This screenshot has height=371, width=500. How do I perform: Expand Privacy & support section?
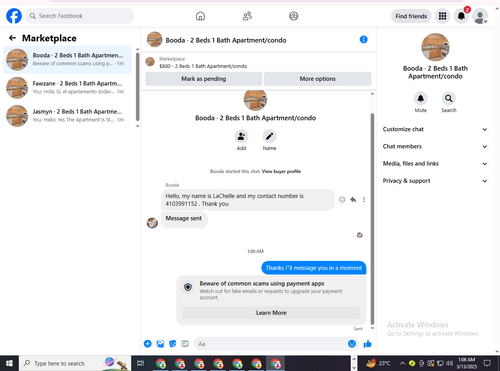[435, 181]
